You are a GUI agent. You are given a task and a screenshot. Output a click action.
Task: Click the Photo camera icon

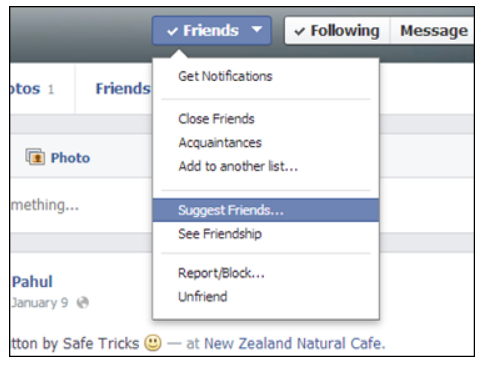(35, 157)
